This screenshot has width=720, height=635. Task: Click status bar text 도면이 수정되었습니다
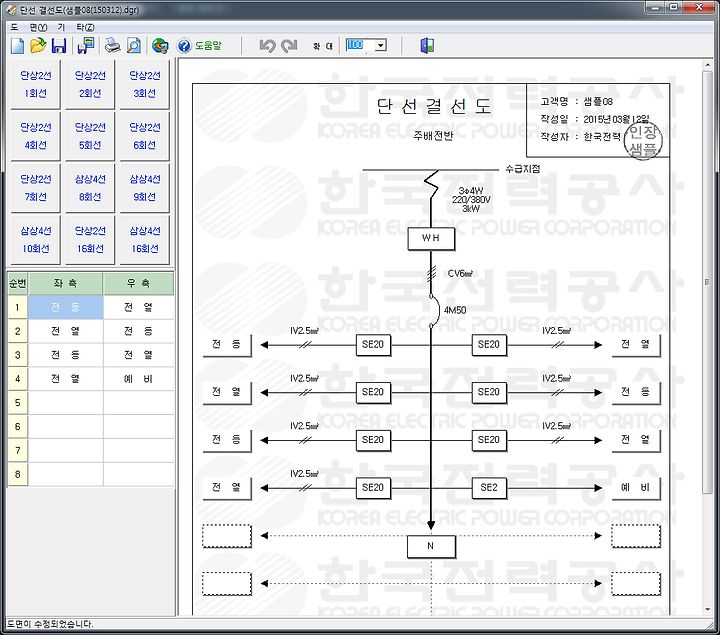(50, 624)
